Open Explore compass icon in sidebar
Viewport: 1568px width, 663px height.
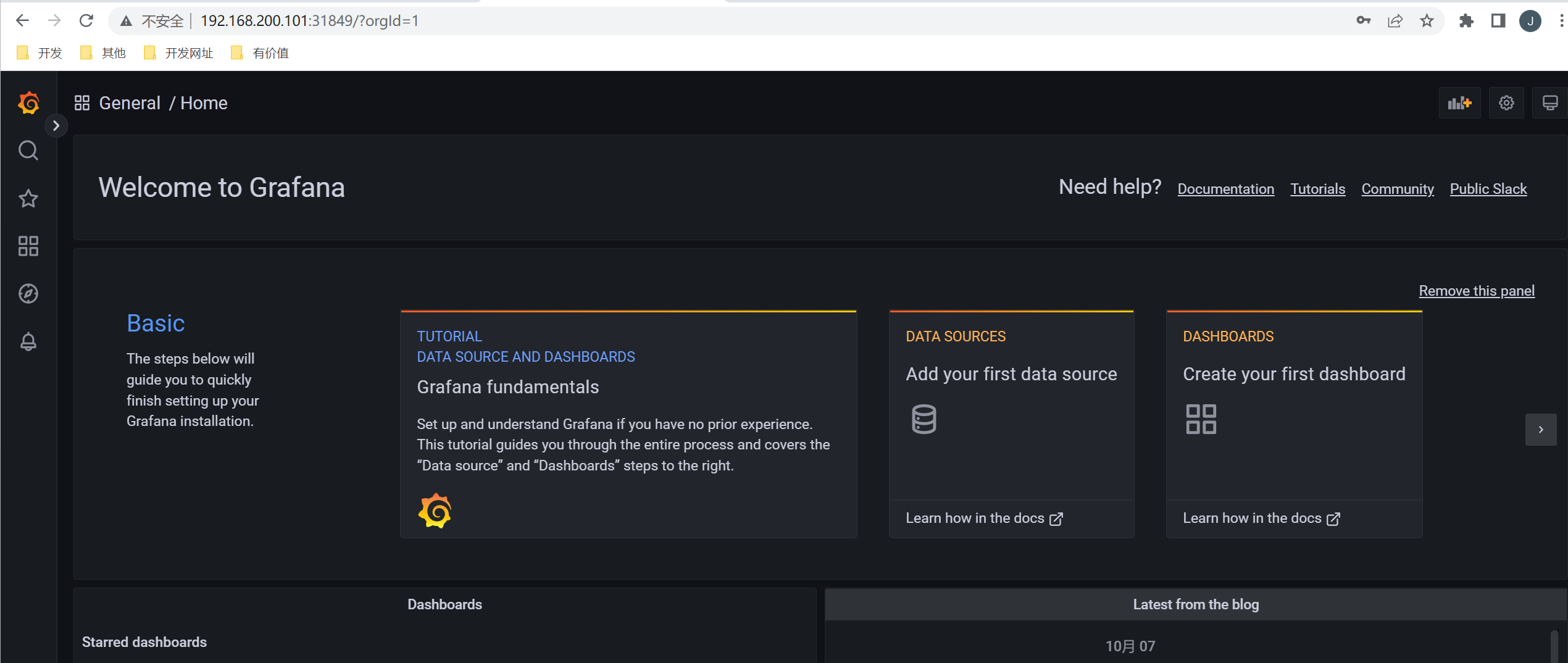coord(28,293)
